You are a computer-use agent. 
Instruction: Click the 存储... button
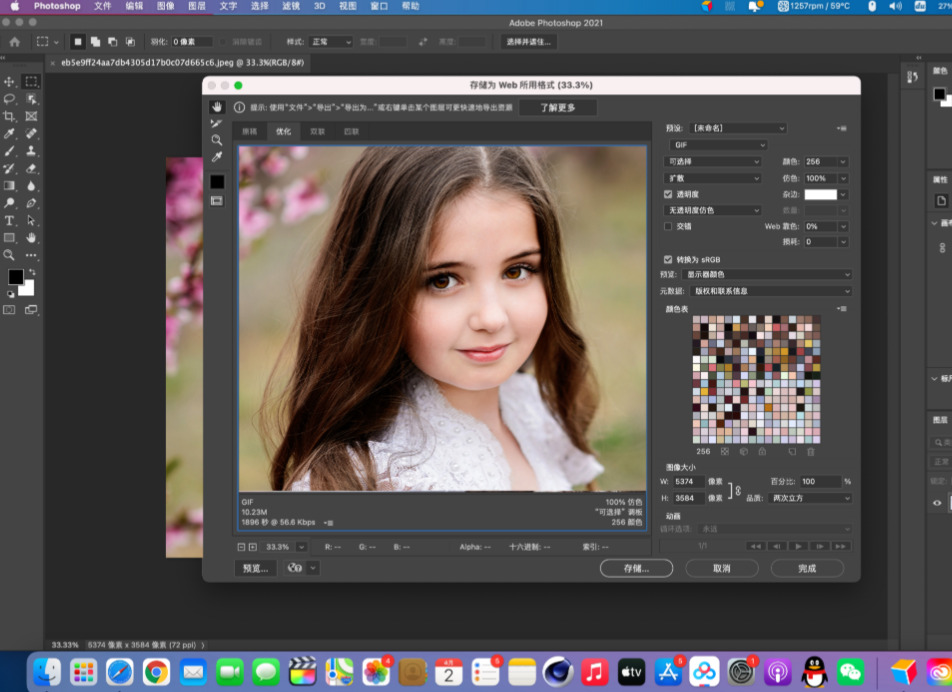636,568
